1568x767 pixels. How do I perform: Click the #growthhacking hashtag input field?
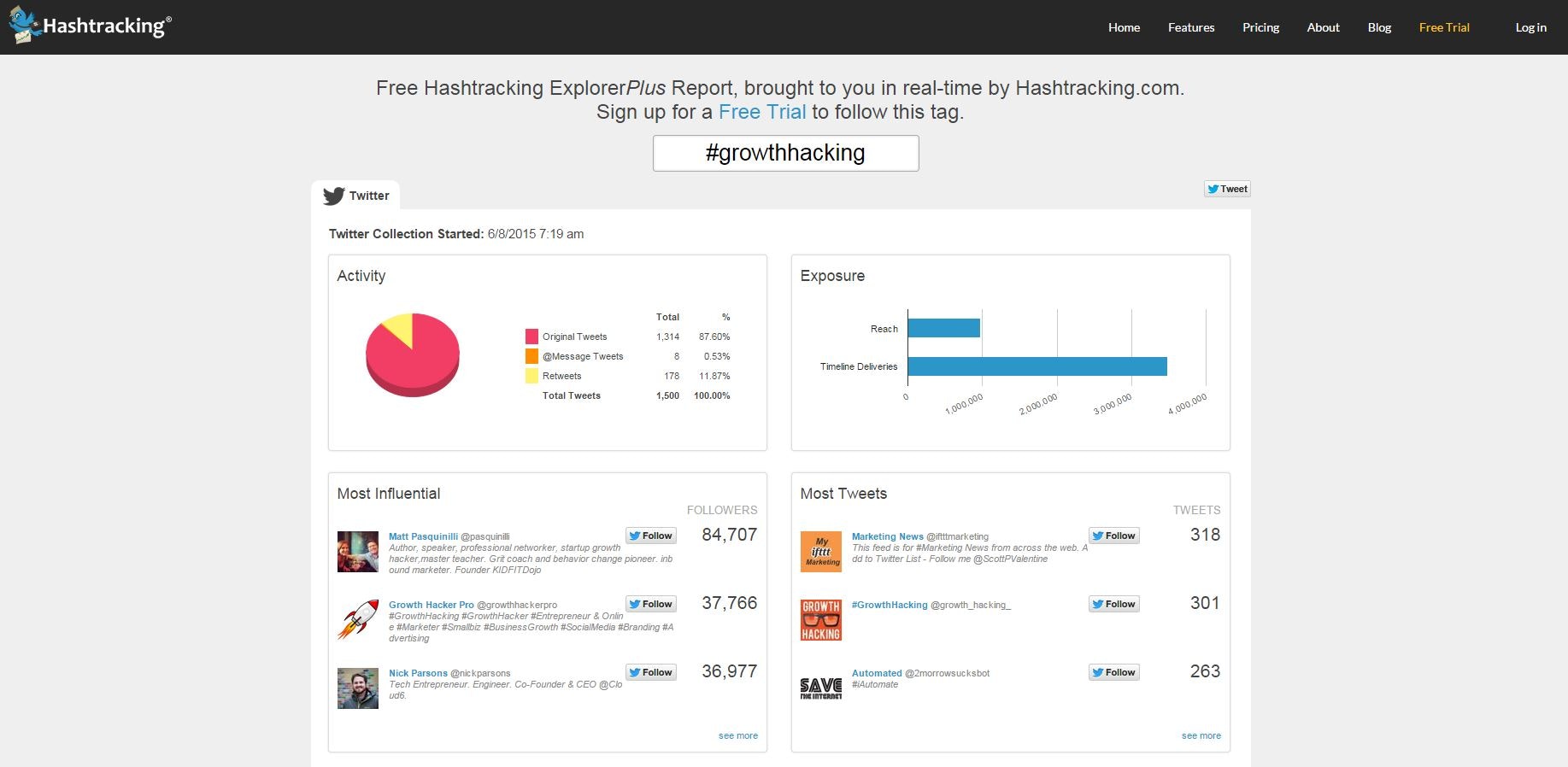tap(785, 153)
